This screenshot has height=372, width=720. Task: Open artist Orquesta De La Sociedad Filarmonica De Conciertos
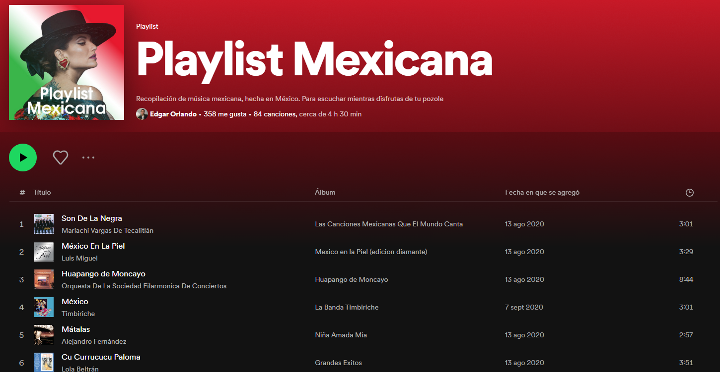click(144, 286)
